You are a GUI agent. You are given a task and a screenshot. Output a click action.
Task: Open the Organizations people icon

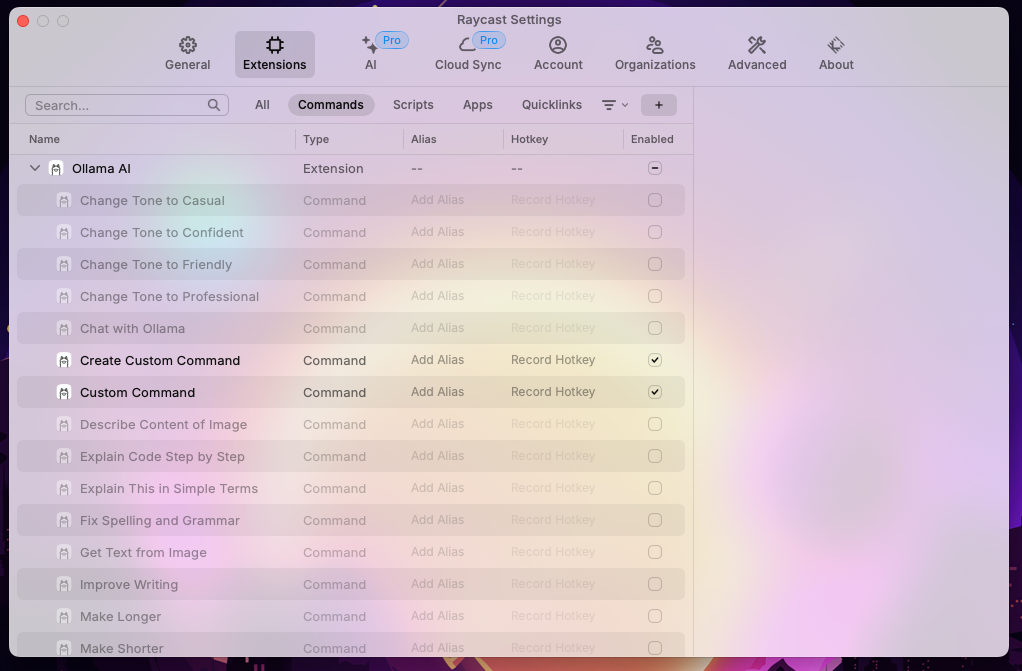coord(654,45)
